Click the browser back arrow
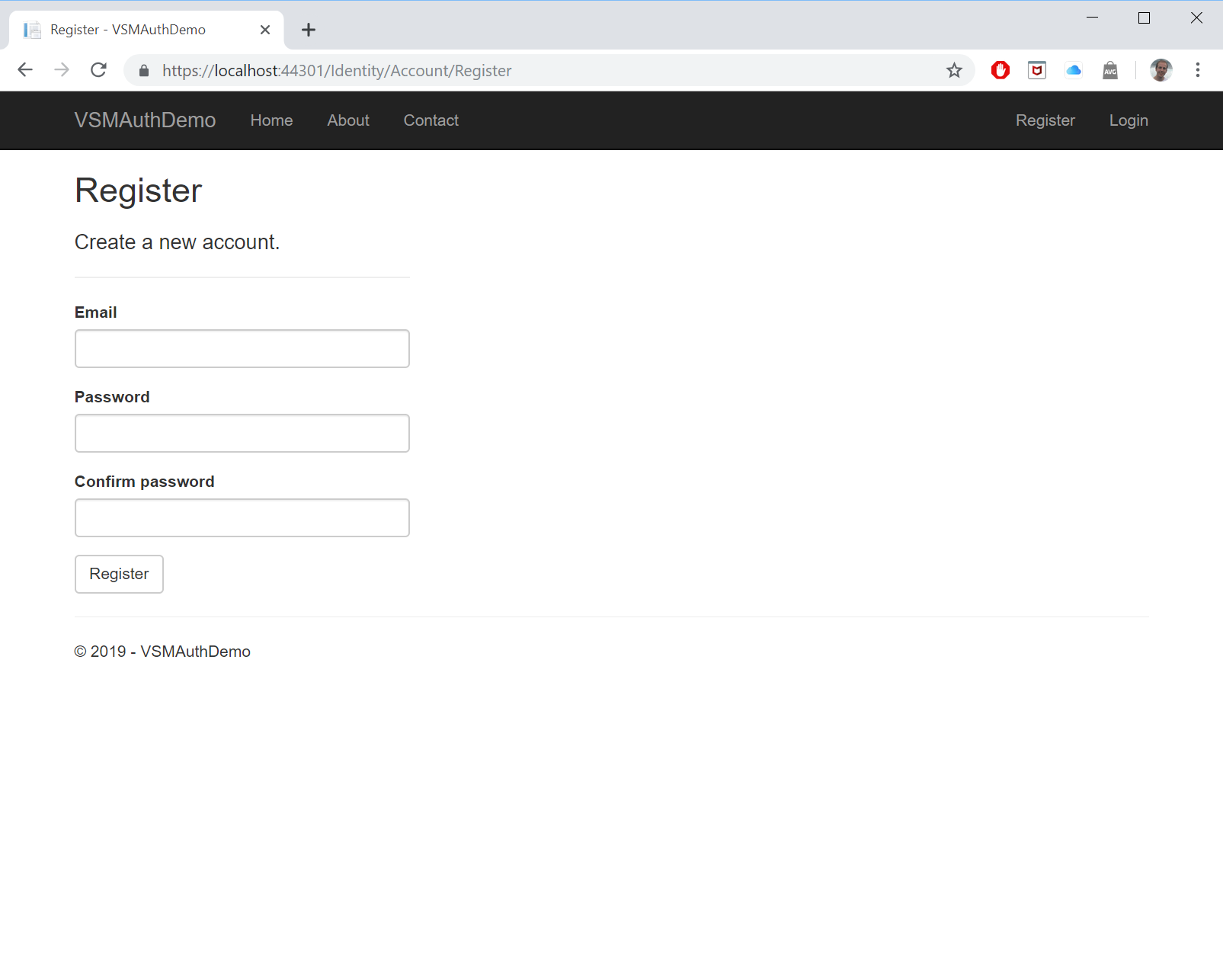Viewport: 1223px width, 980px height. [x=25, y=70]
